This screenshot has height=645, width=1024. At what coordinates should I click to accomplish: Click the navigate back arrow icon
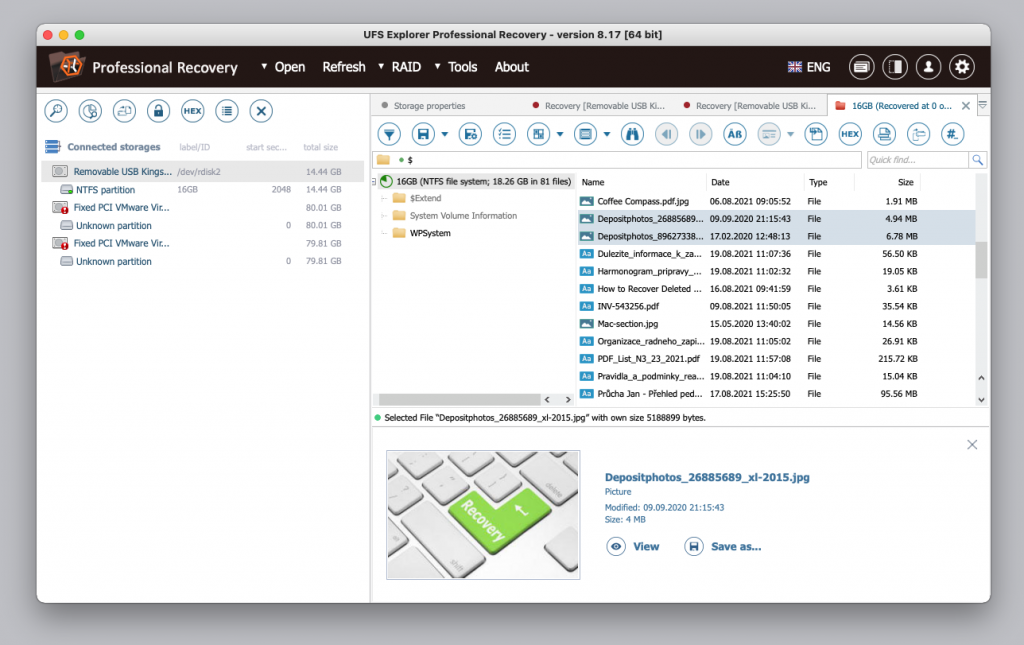pos(667,133)
